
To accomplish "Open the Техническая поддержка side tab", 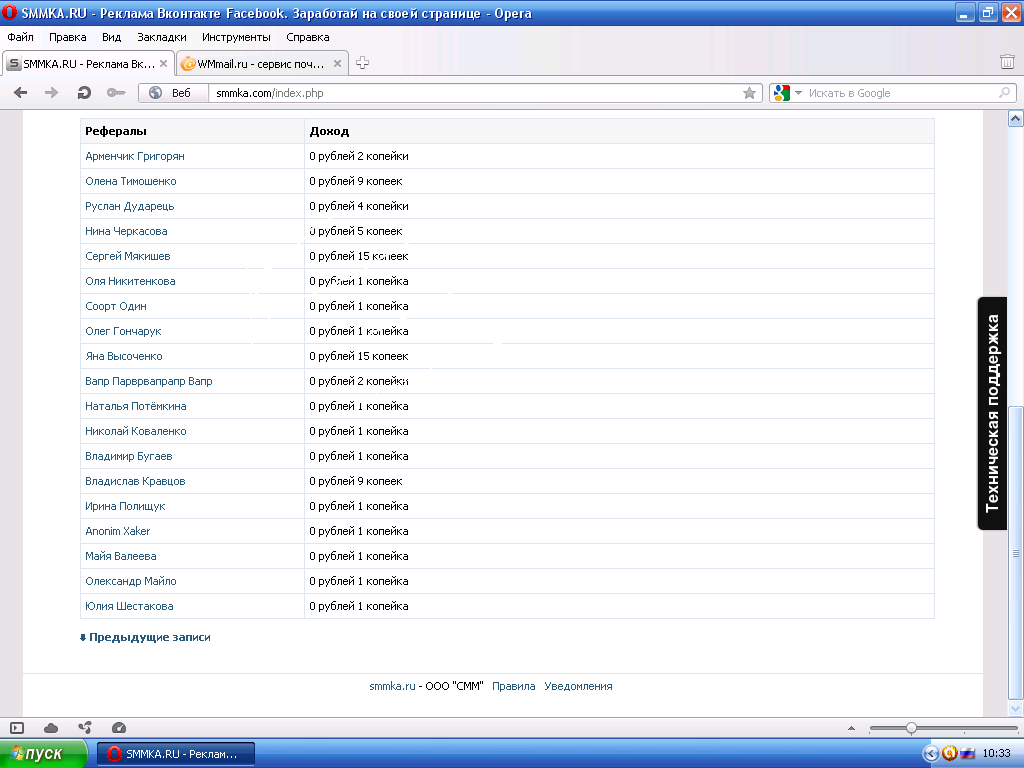I will pos(992,413).
